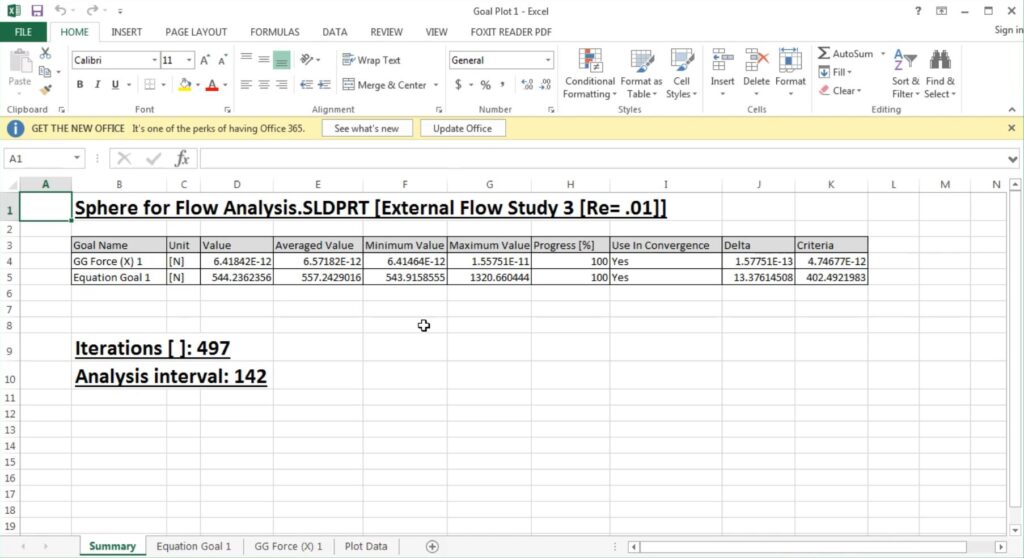Click the middle align icon
1024x558 pixels.
pyautogui.click(x=264, y=59)
